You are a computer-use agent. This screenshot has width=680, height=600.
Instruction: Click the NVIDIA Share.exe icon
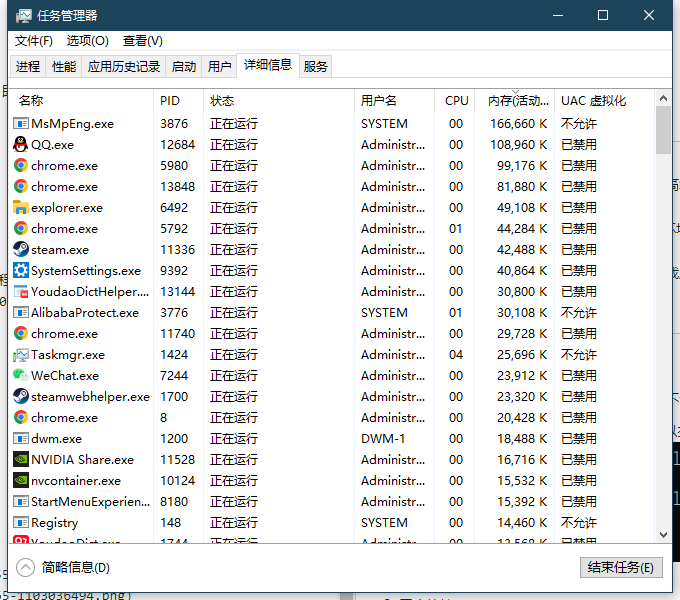pos(20,460)
